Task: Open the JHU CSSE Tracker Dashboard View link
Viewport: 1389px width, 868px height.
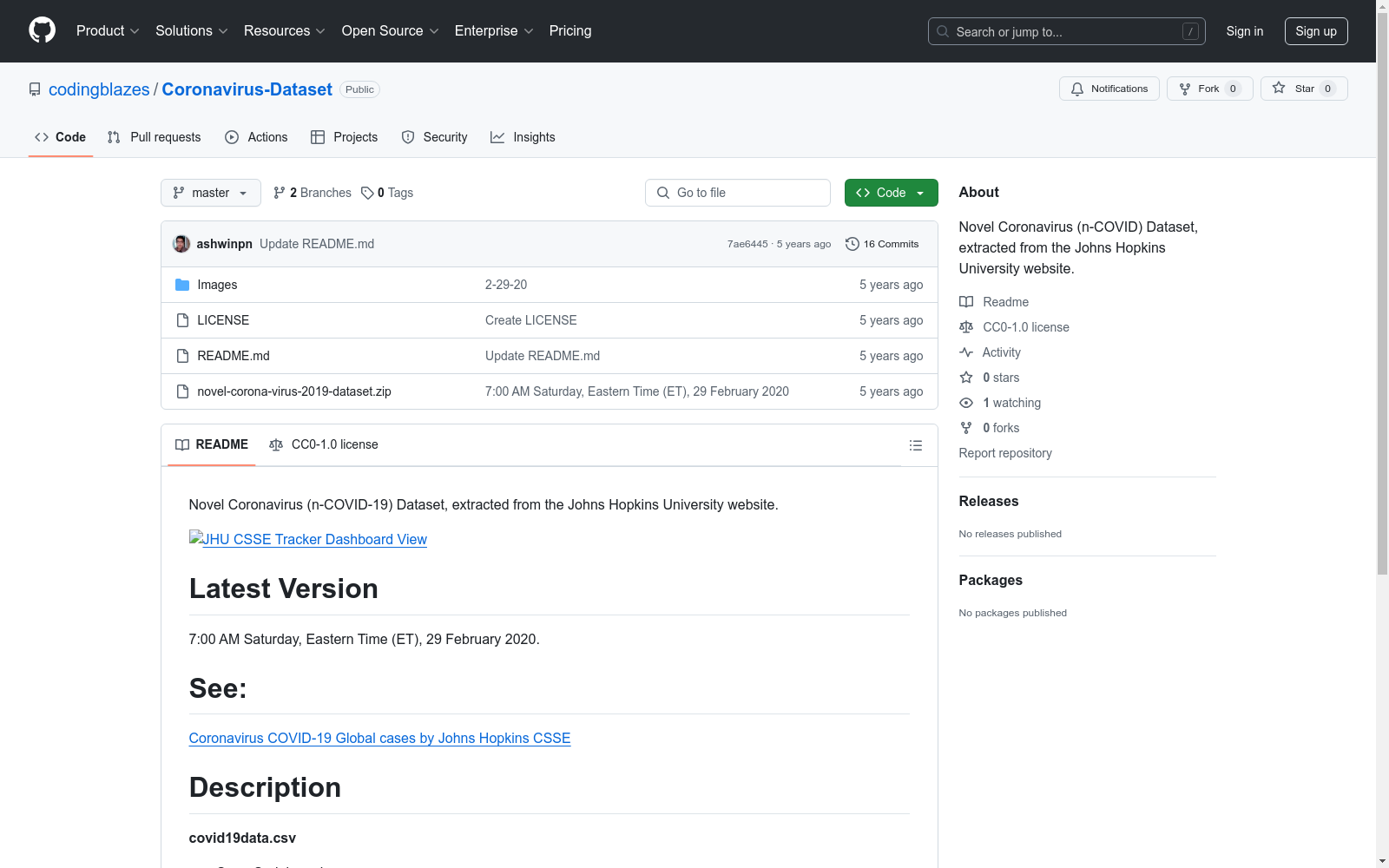Action: (x=308, y=539)
